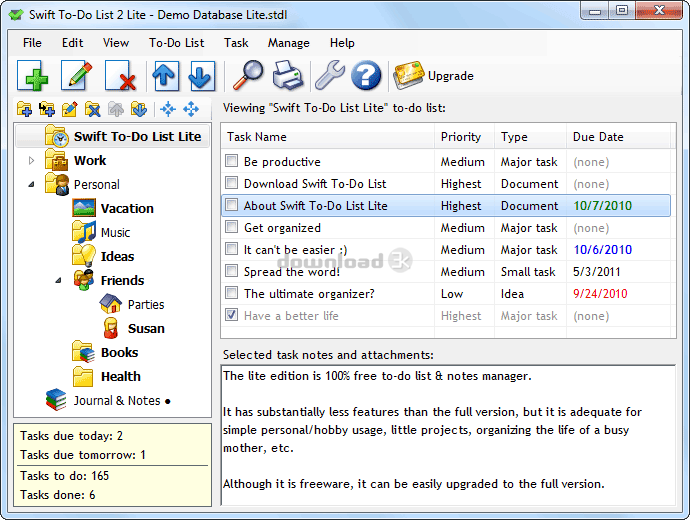Click the blue question mark help icon
Screen dimensions: 690x520
tap(366, 76)
